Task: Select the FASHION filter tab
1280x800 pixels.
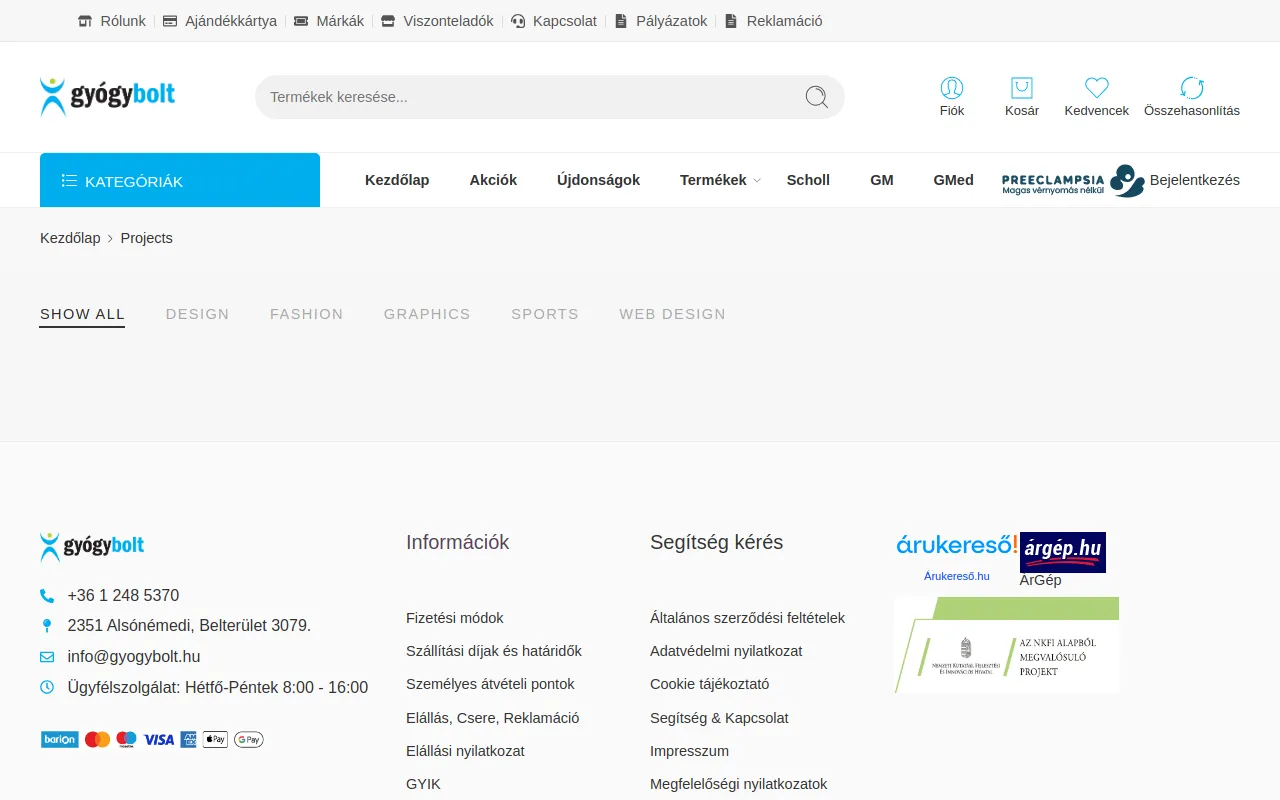Action: coord(306,314)
